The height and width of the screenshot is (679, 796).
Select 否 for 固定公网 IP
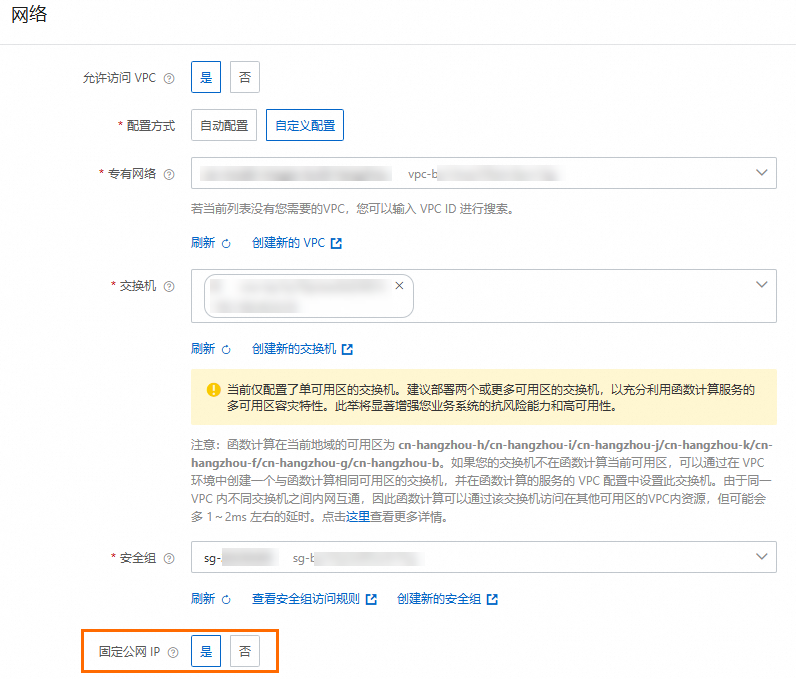tap(245, 651)
